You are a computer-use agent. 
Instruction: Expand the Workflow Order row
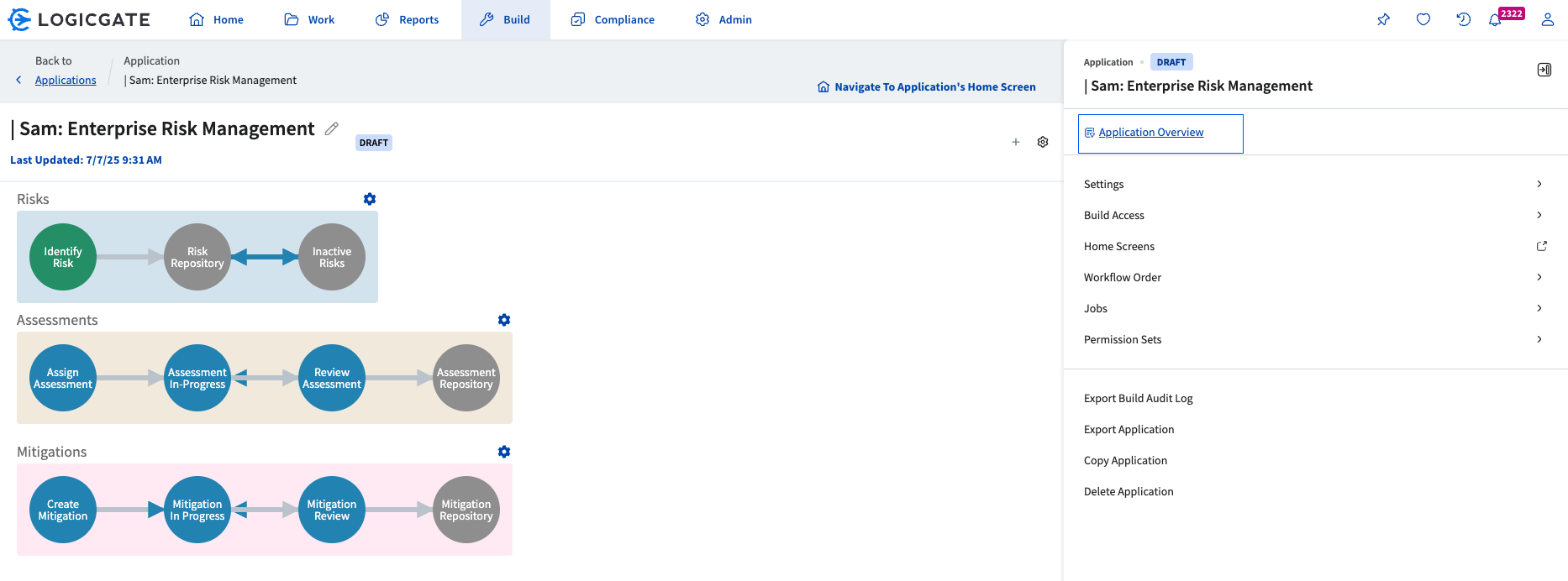tap(1315, 277)
